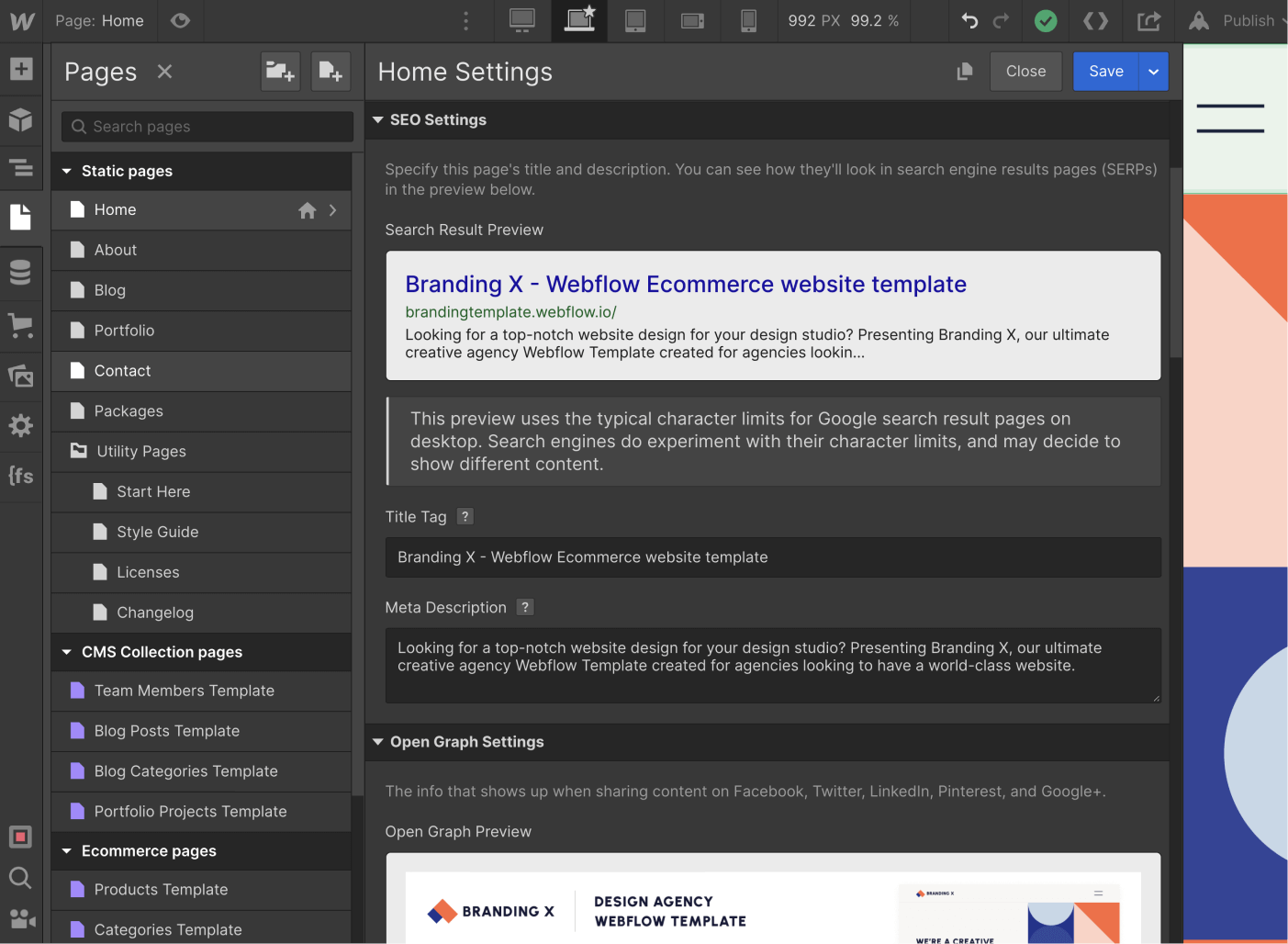Open the CMS Collections panel

coord(21,273)
